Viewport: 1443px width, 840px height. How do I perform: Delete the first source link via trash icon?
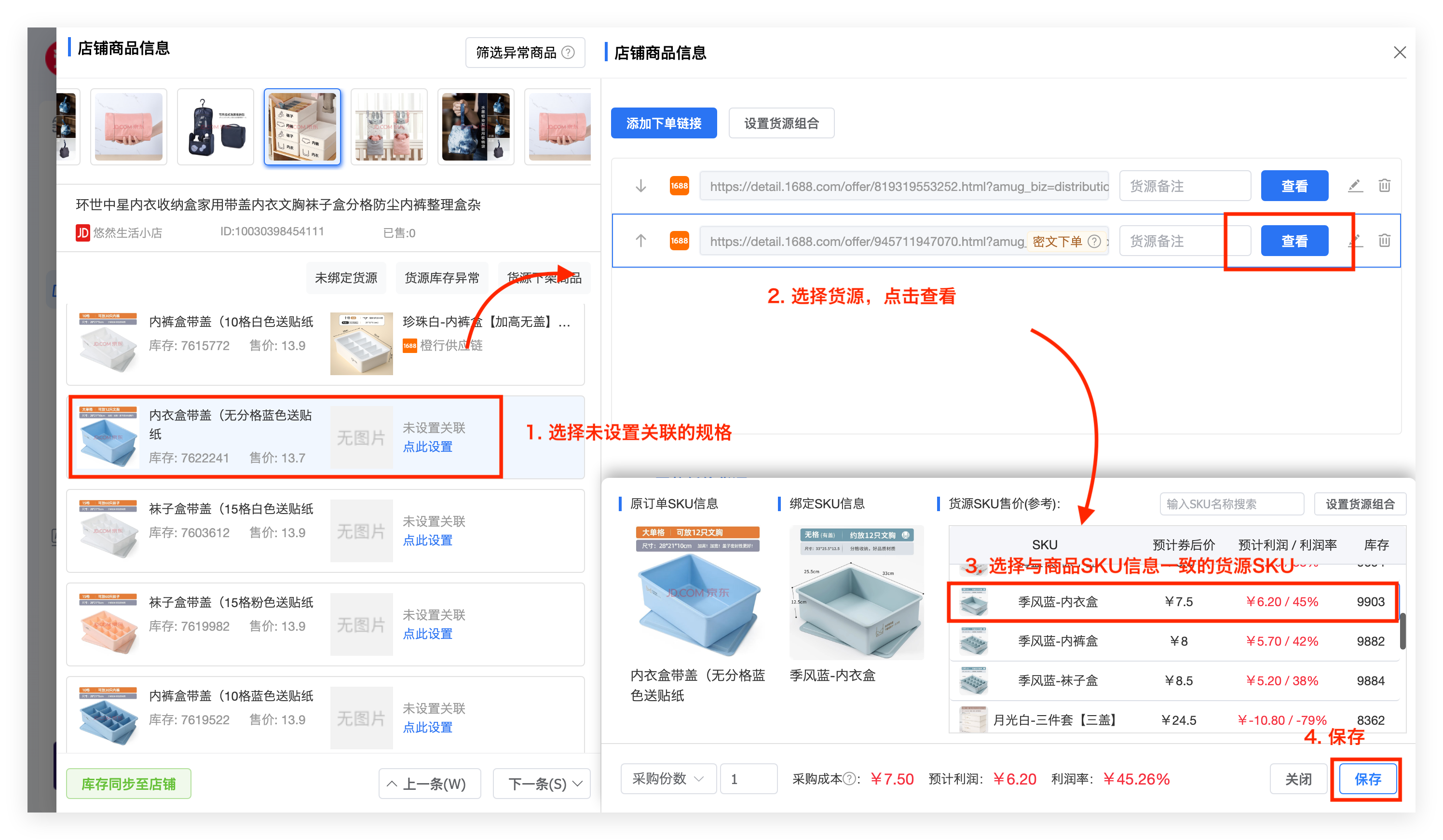[1384, 186]
